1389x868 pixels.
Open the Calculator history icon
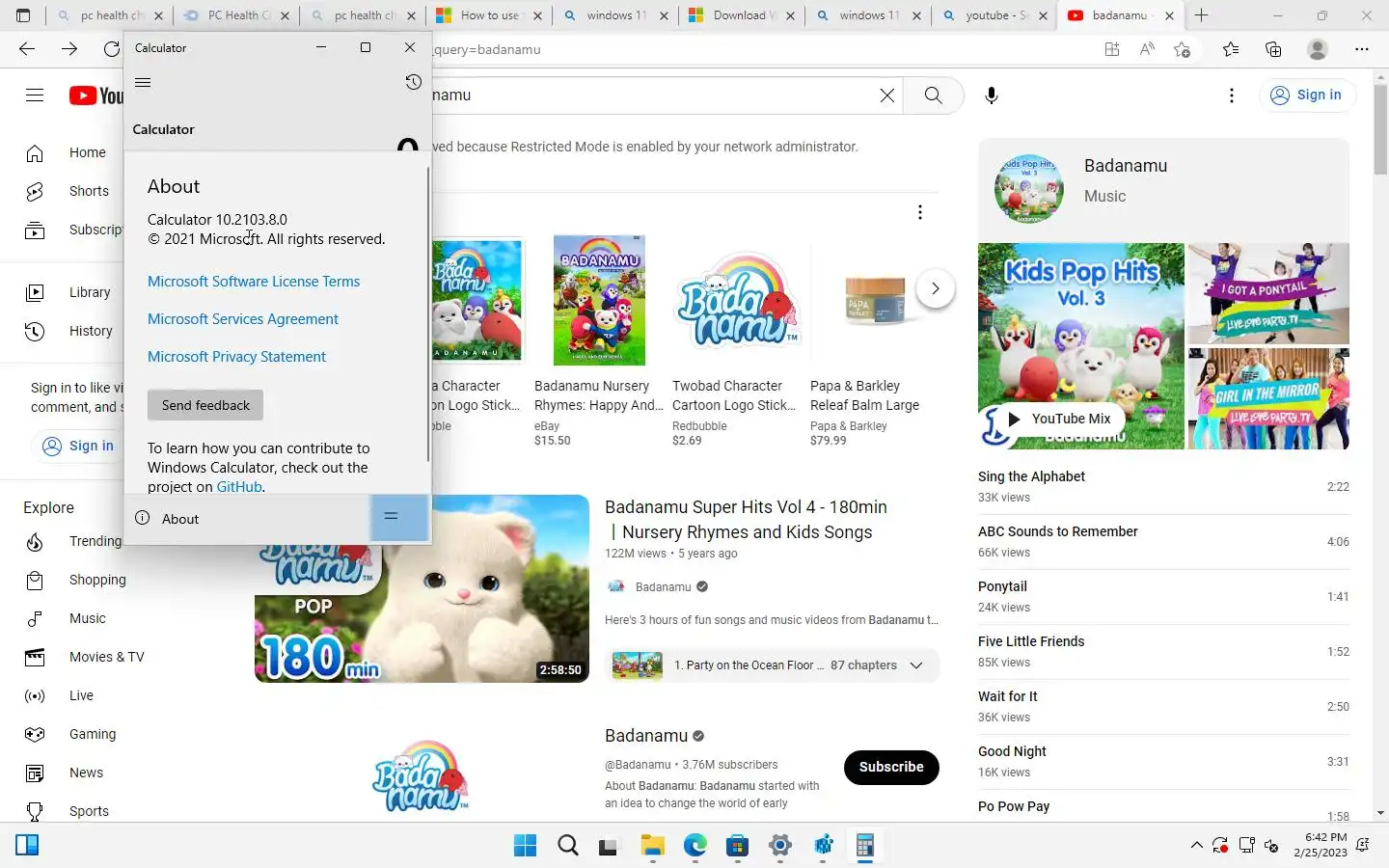(x=413, y=83)
